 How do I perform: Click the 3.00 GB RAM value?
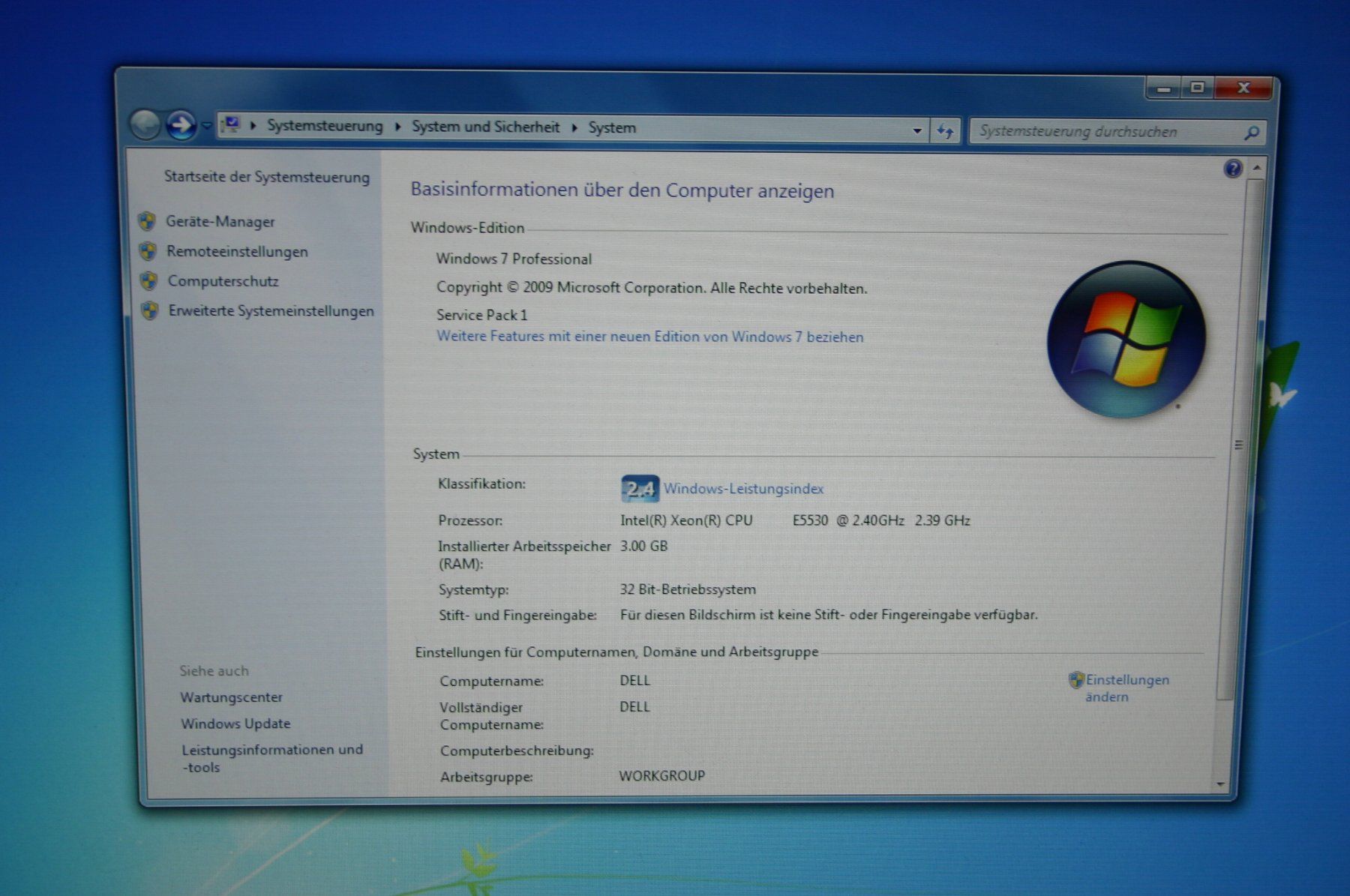pyautogui.click(x=643, y=547)
